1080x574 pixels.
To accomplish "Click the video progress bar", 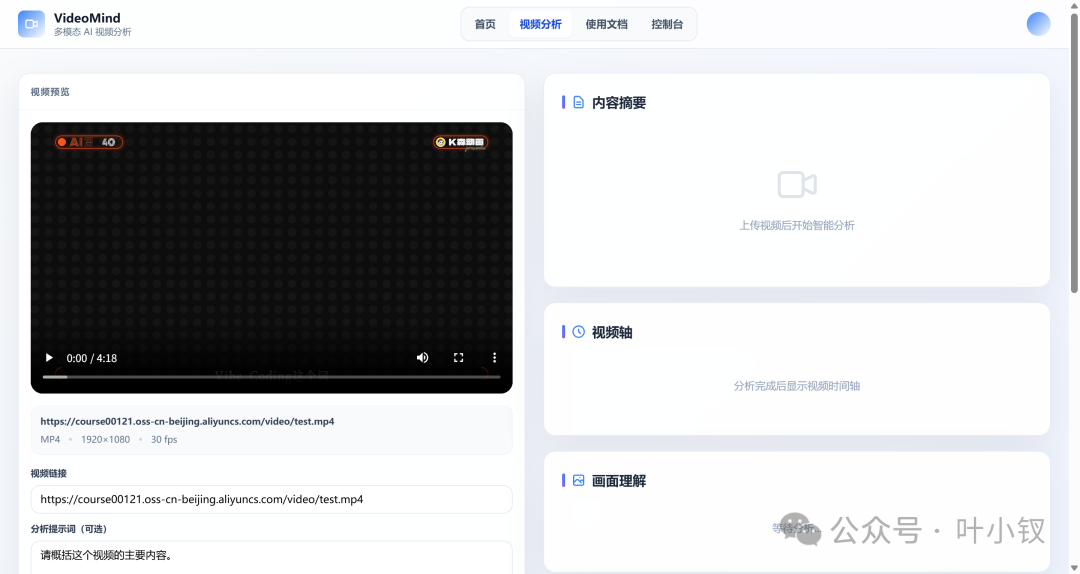I will (271, 377).
